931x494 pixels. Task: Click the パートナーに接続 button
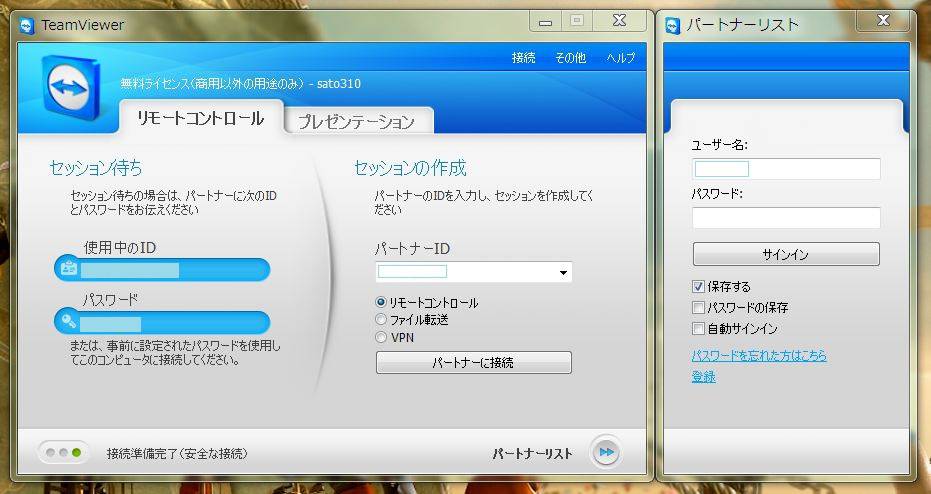474,362
